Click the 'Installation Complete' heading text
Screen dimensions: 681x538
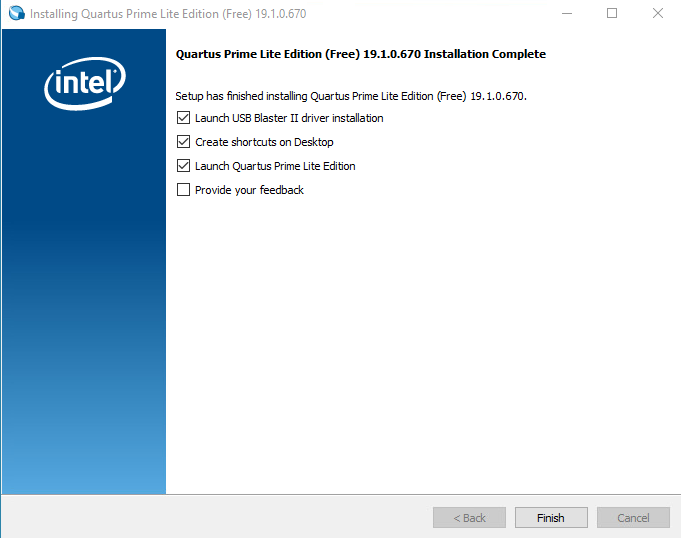(360, 54)
